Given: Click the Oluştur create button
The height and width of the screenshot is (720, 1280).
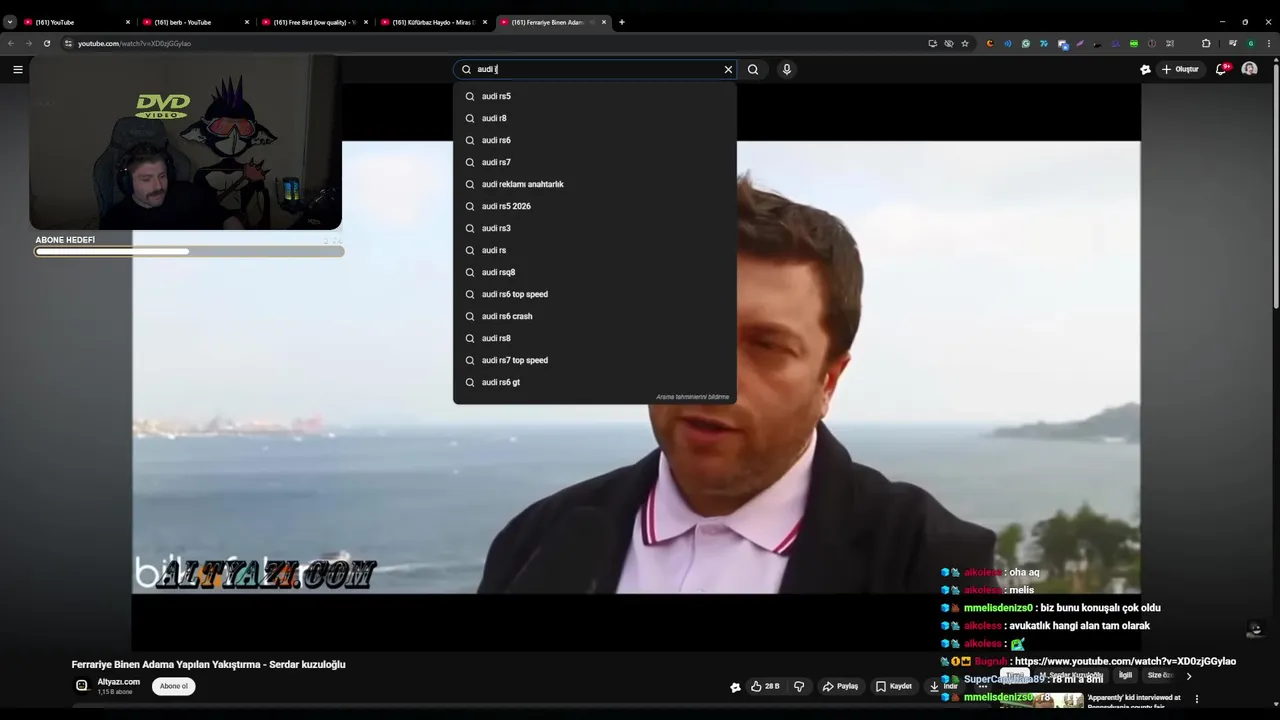Looking at the screenshot, I should point(1181,69).
